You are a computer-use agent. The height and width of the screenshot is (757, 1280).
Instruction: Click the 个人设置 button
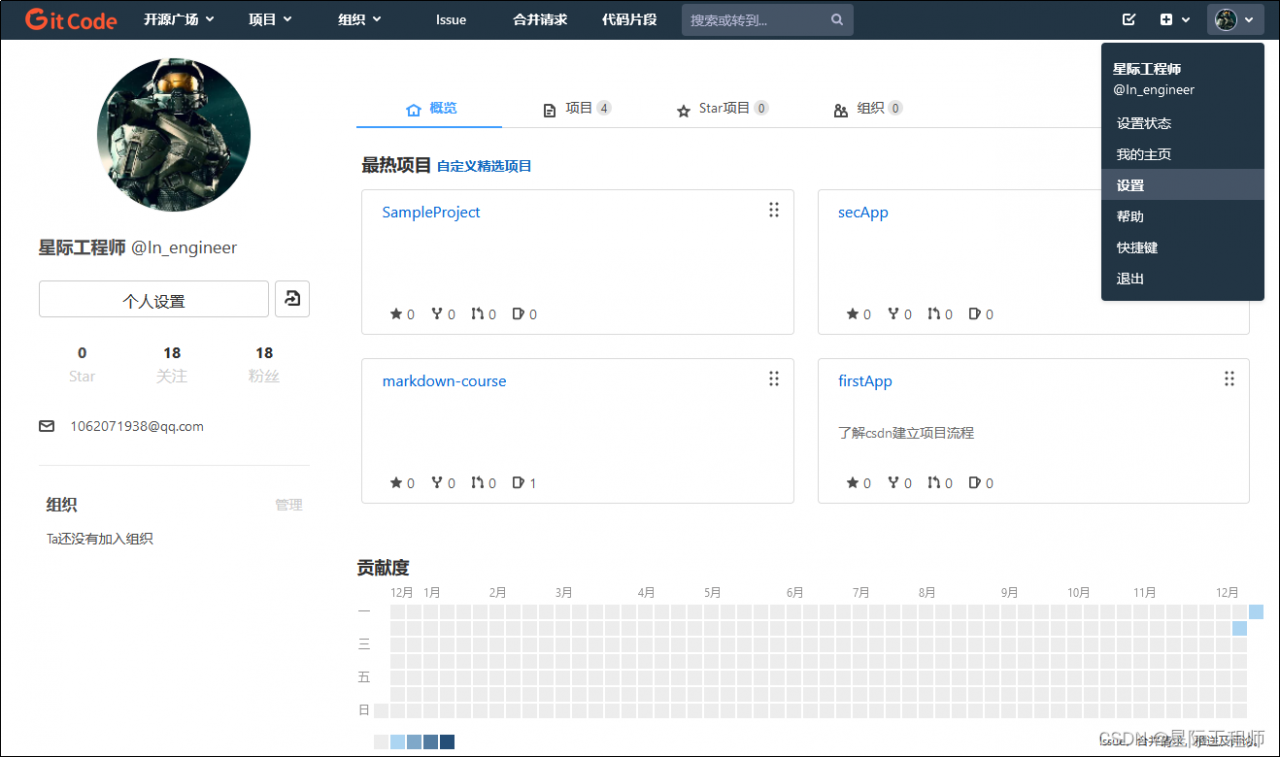click(x=154, y=299)
